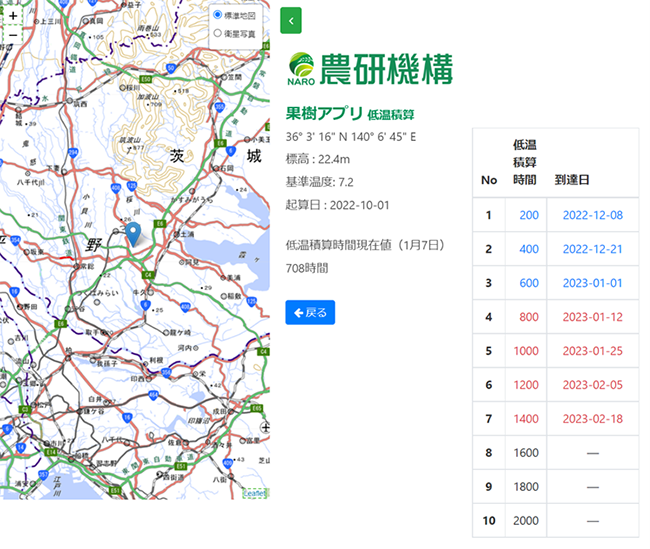The height and width of the screenshot is (549, 650).
Task: Select the 衛星写真 radio option
Action: coord(218,33)
